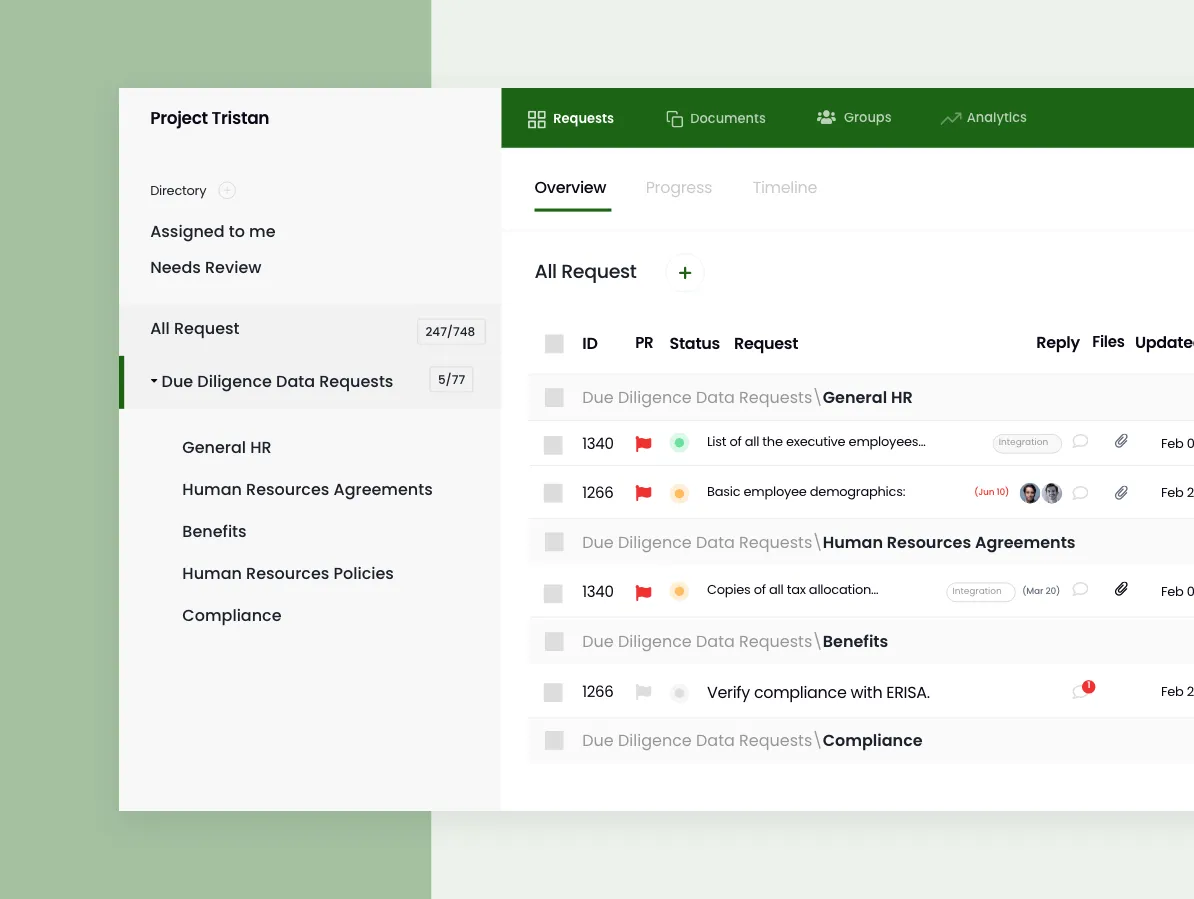The width and height of the screenshot is (1194, 899).
Task: Open attachment paperclip on Copies of all tax allocation row
Action: pos(1121,589)
